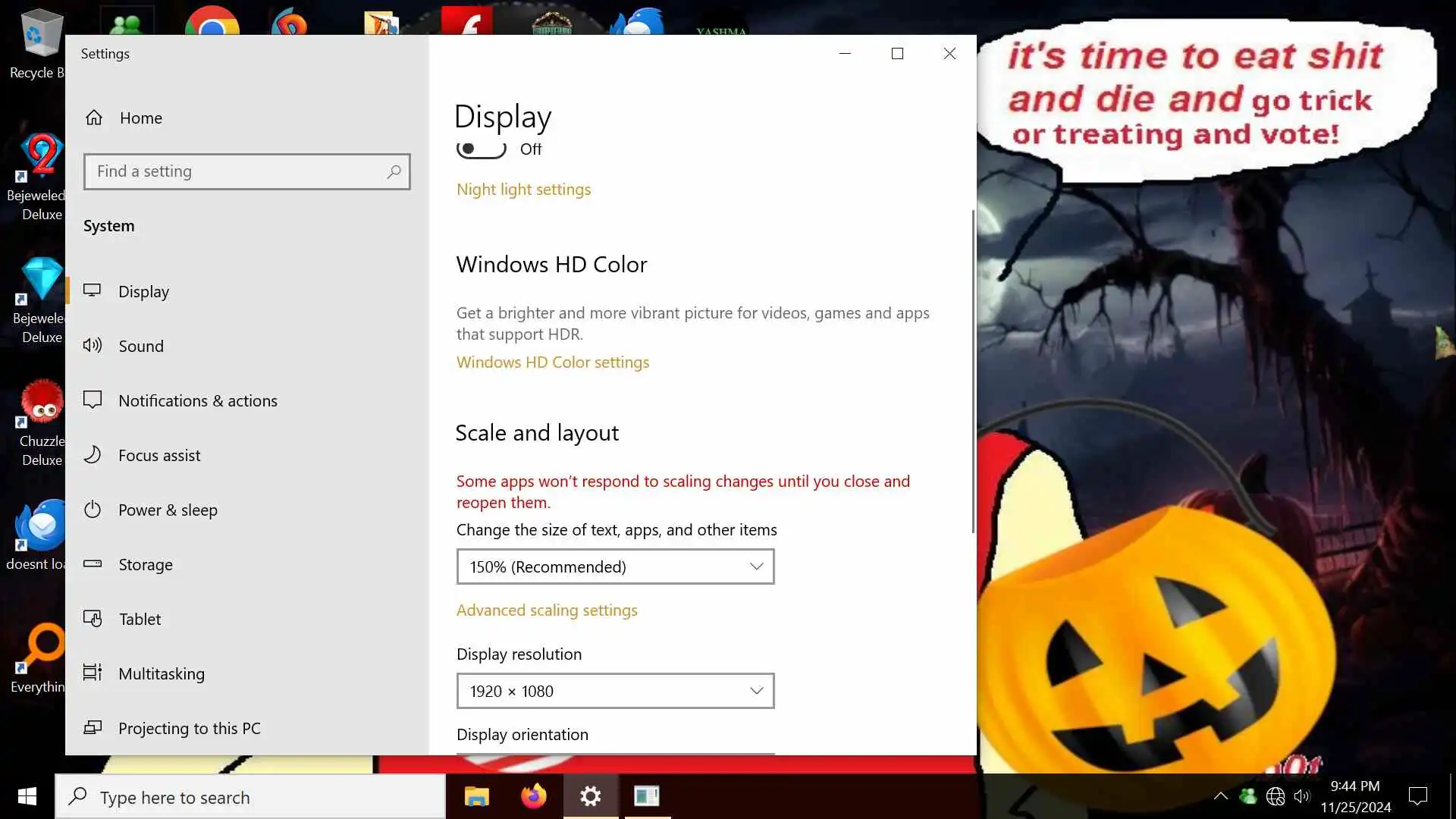Open Windows HD Color settings link
1456x819 pixels.
tap(553, 362)
